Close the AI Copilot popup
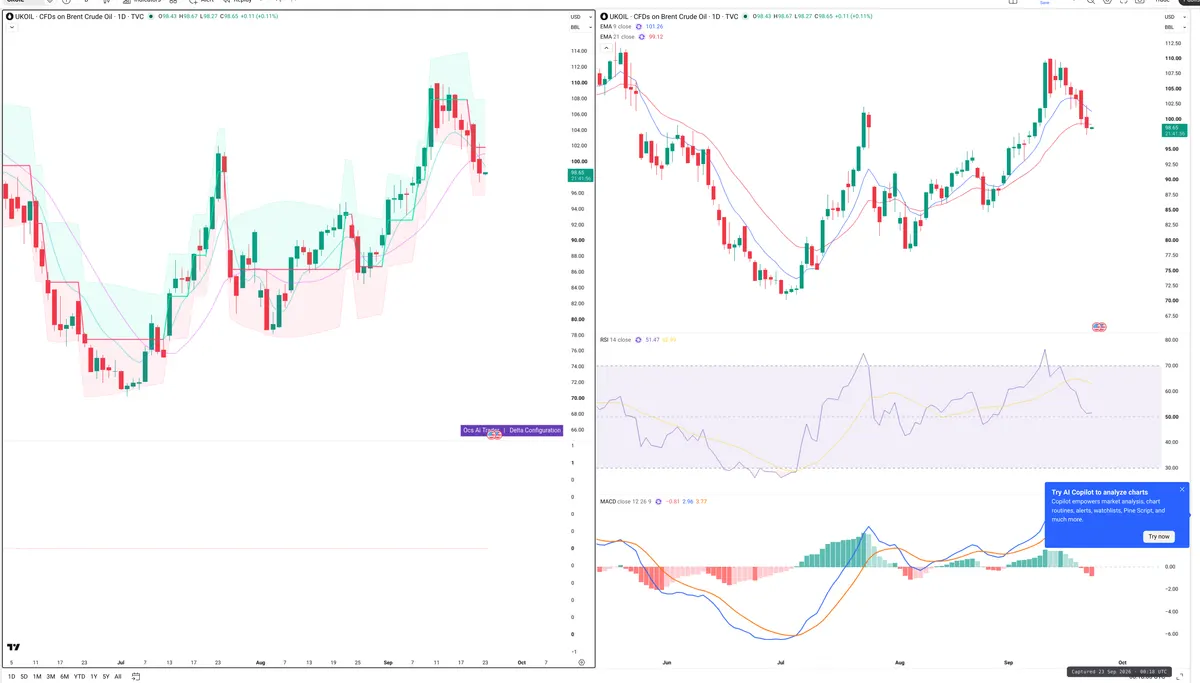Viewport: 1200px width, 683px height. click(x=1181, y=489)
